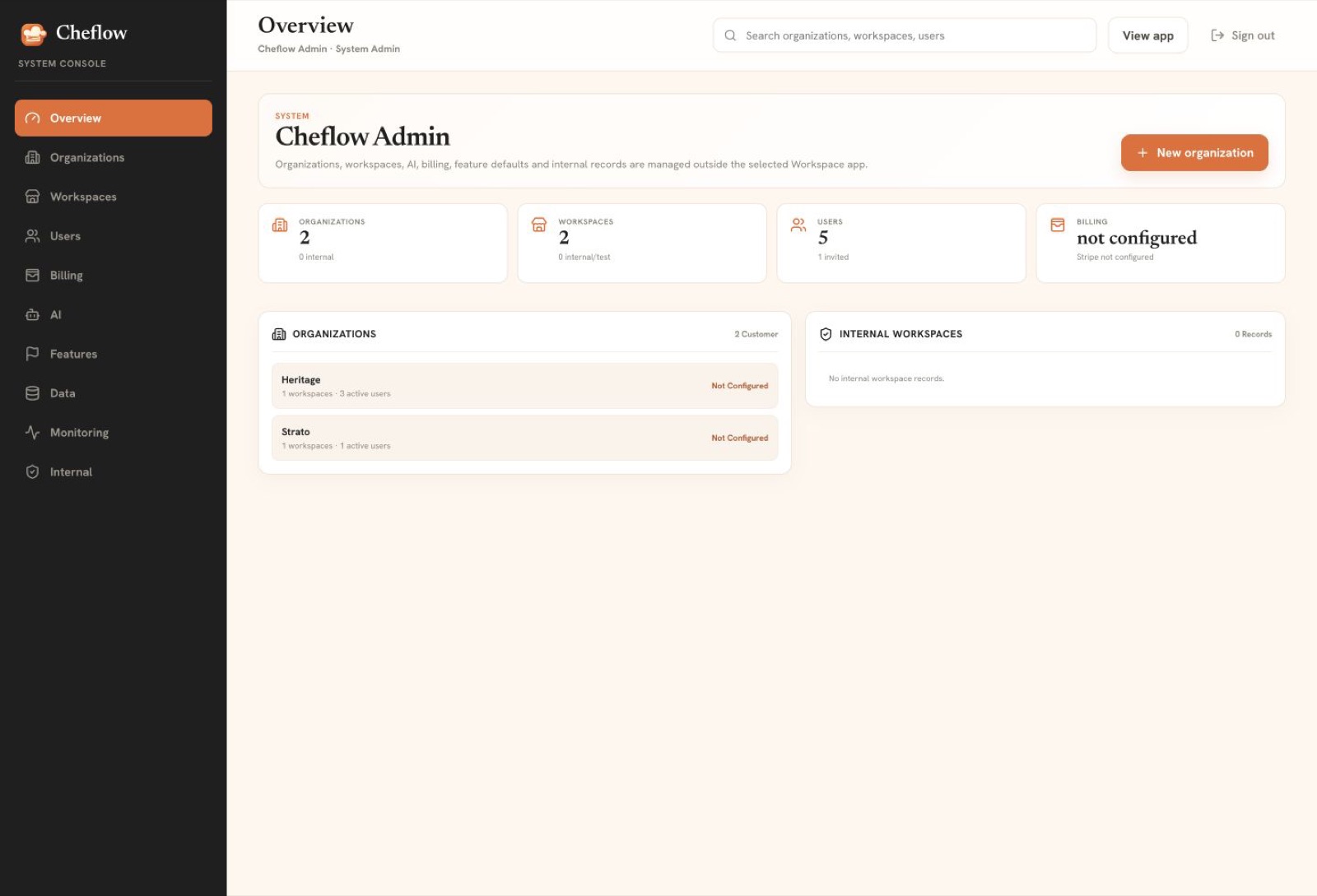Click the Billing card icon in sidebar
Viewport: 1317px width, 896px height.
32,276
